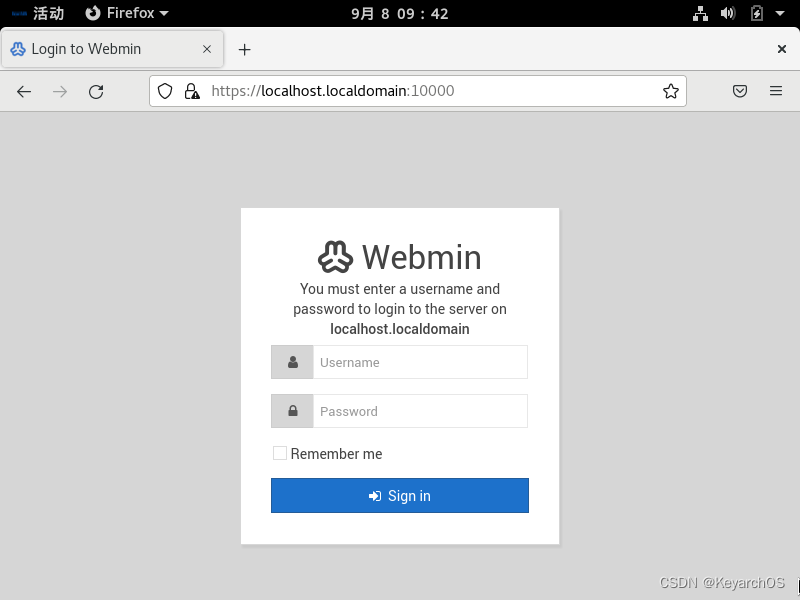The image size is (800, 600).
Task: Open a new tab with plus button
Action: pos(244,49)
